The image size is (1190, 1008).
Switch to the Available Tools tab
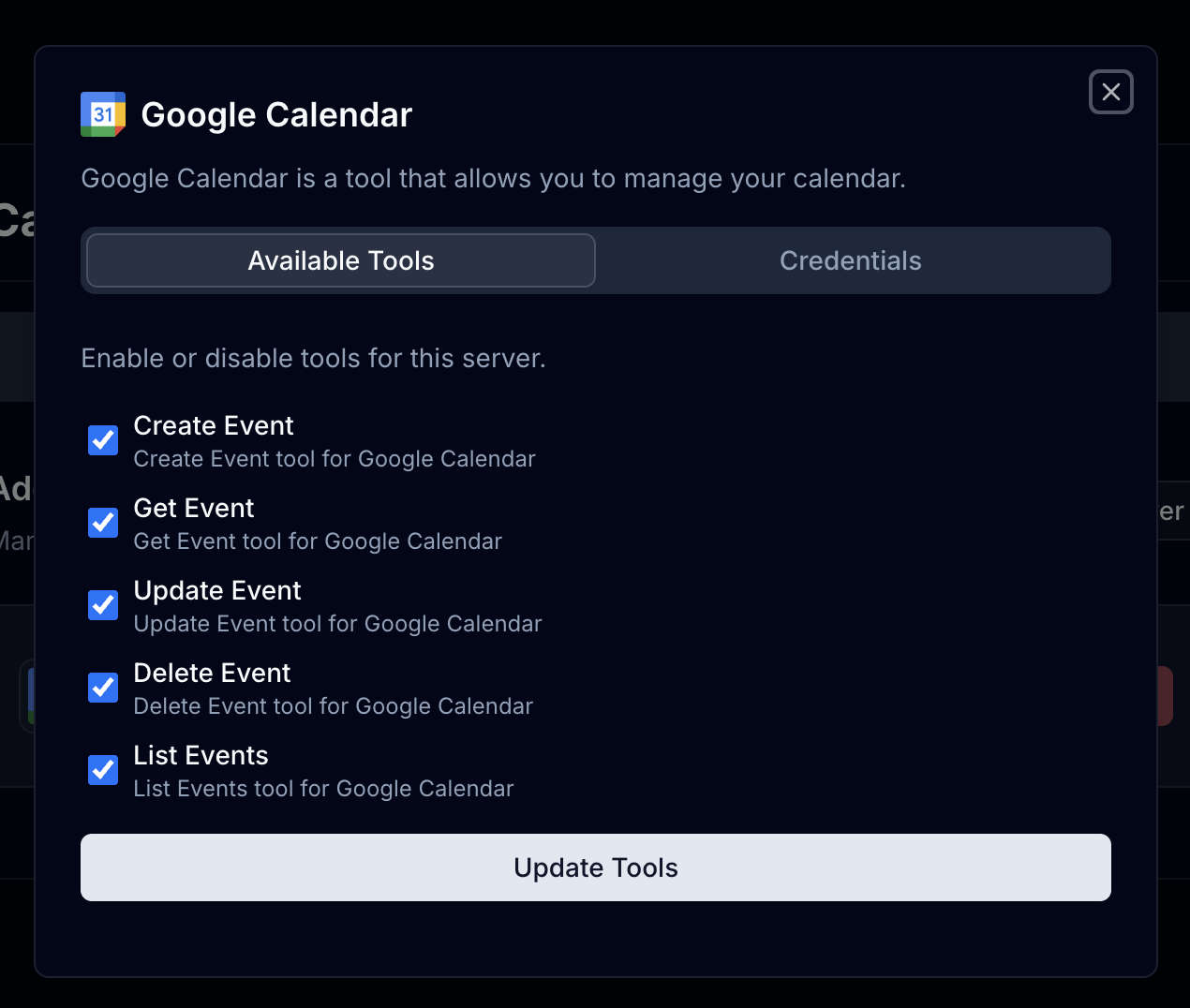(339, 260)
